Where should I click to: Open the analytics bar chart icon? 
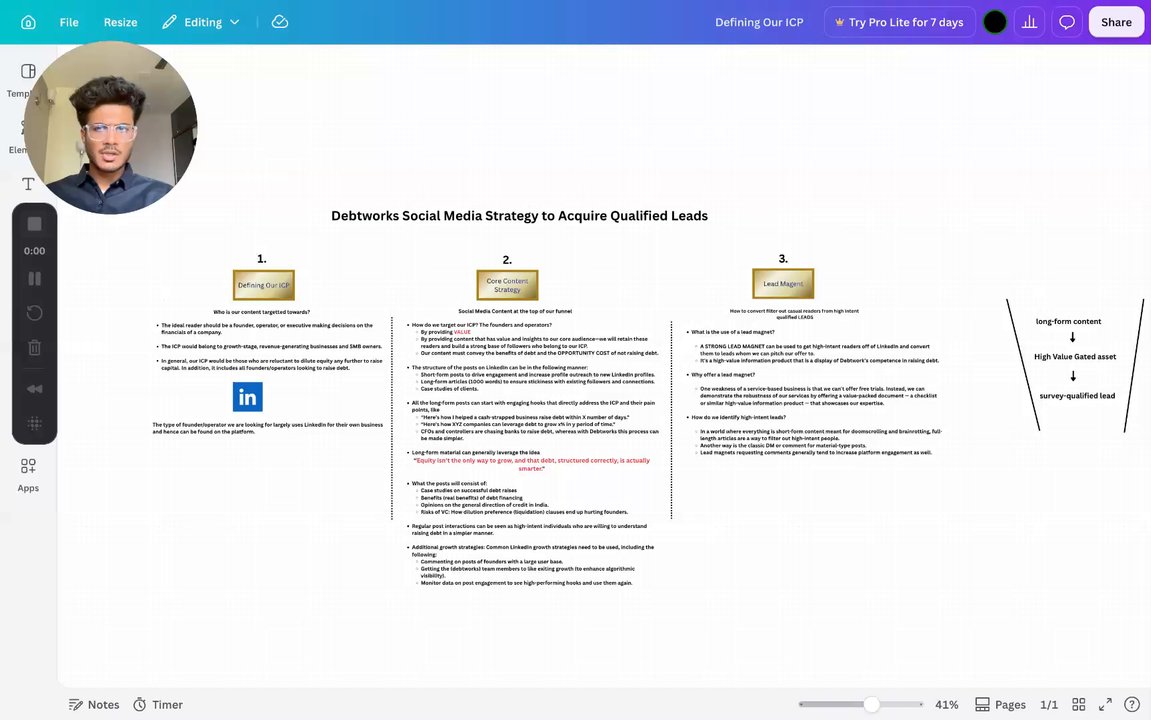tap(1030, 22)
